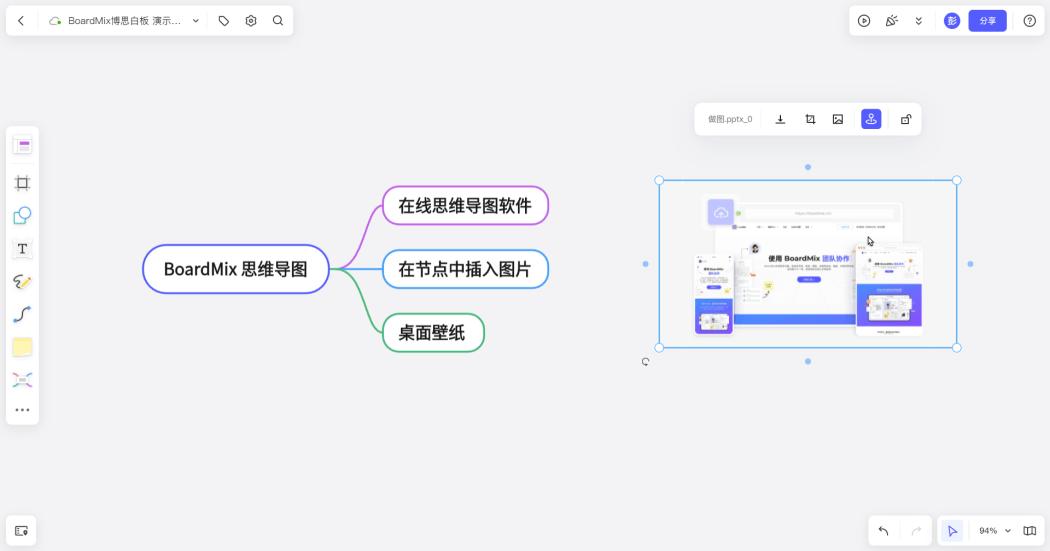Open the minimap icon
1050x551 pixels.
coord(1030,531)
